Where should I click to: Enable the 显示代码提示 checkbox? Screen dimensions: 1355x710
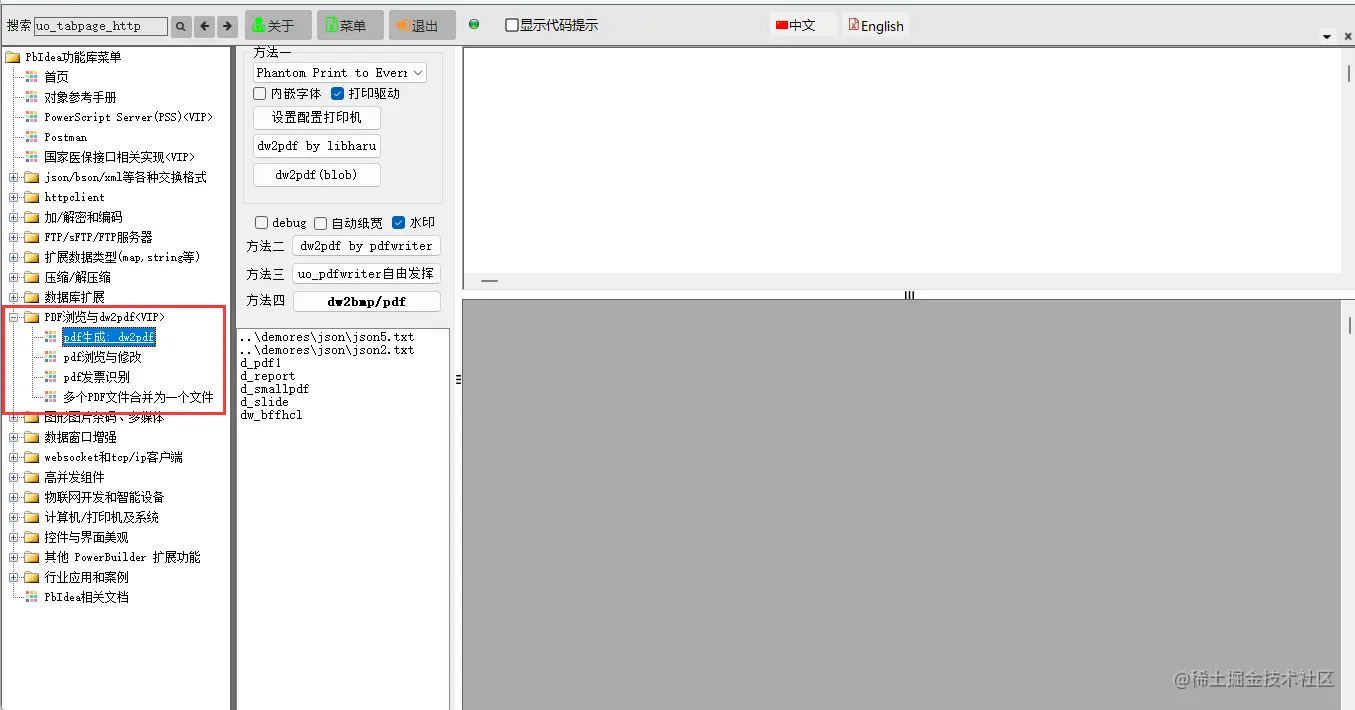tap(512, 25)
